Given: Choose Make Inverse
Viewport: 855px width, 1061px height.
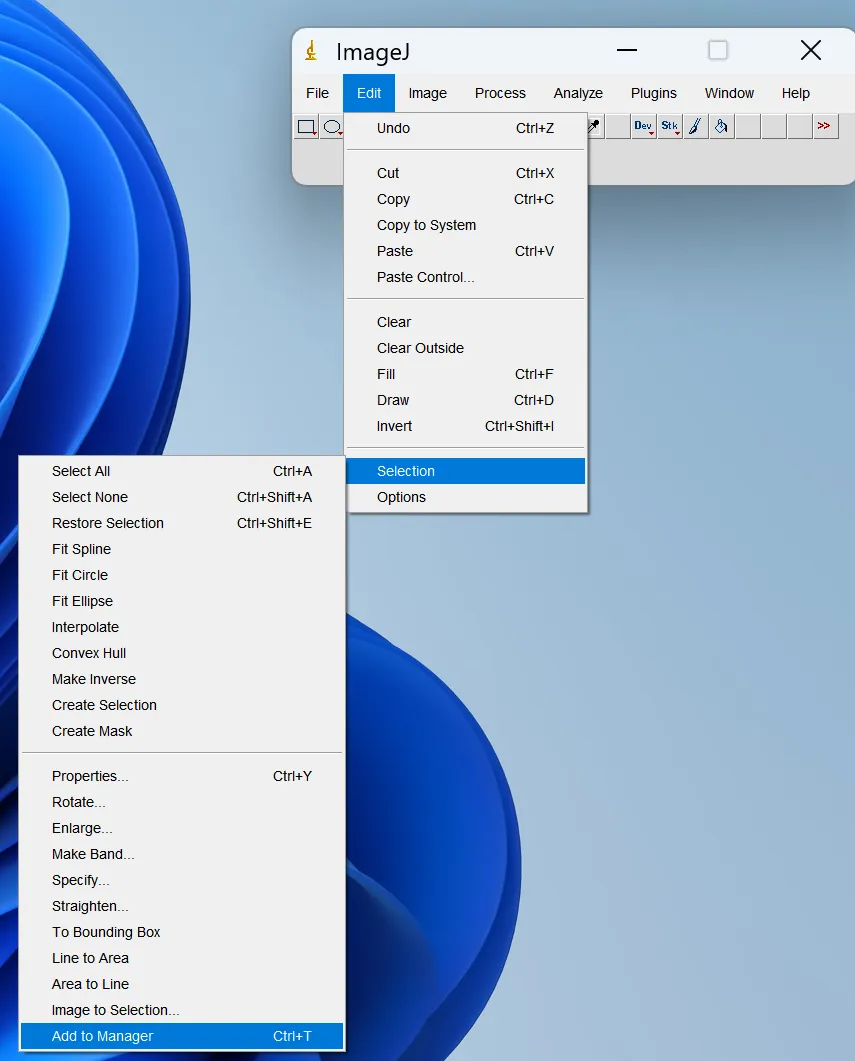Looking at the screenshot, I should pos(182,679).
